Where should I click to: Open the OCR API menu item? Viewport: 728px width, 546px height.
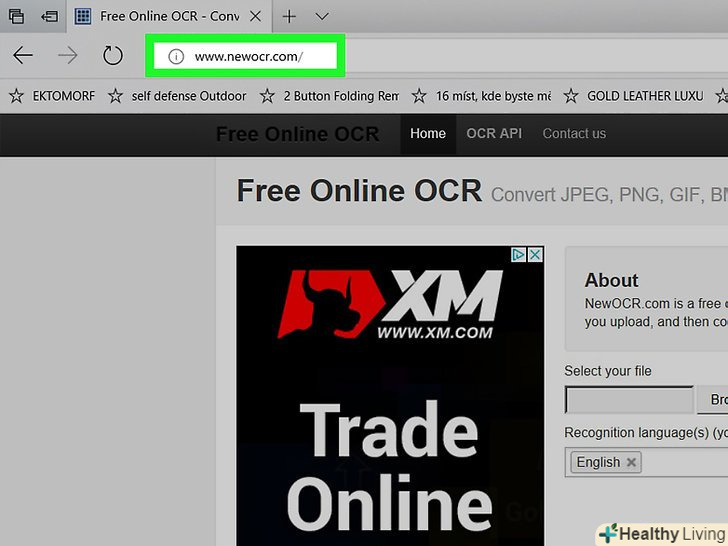[494, 134]
